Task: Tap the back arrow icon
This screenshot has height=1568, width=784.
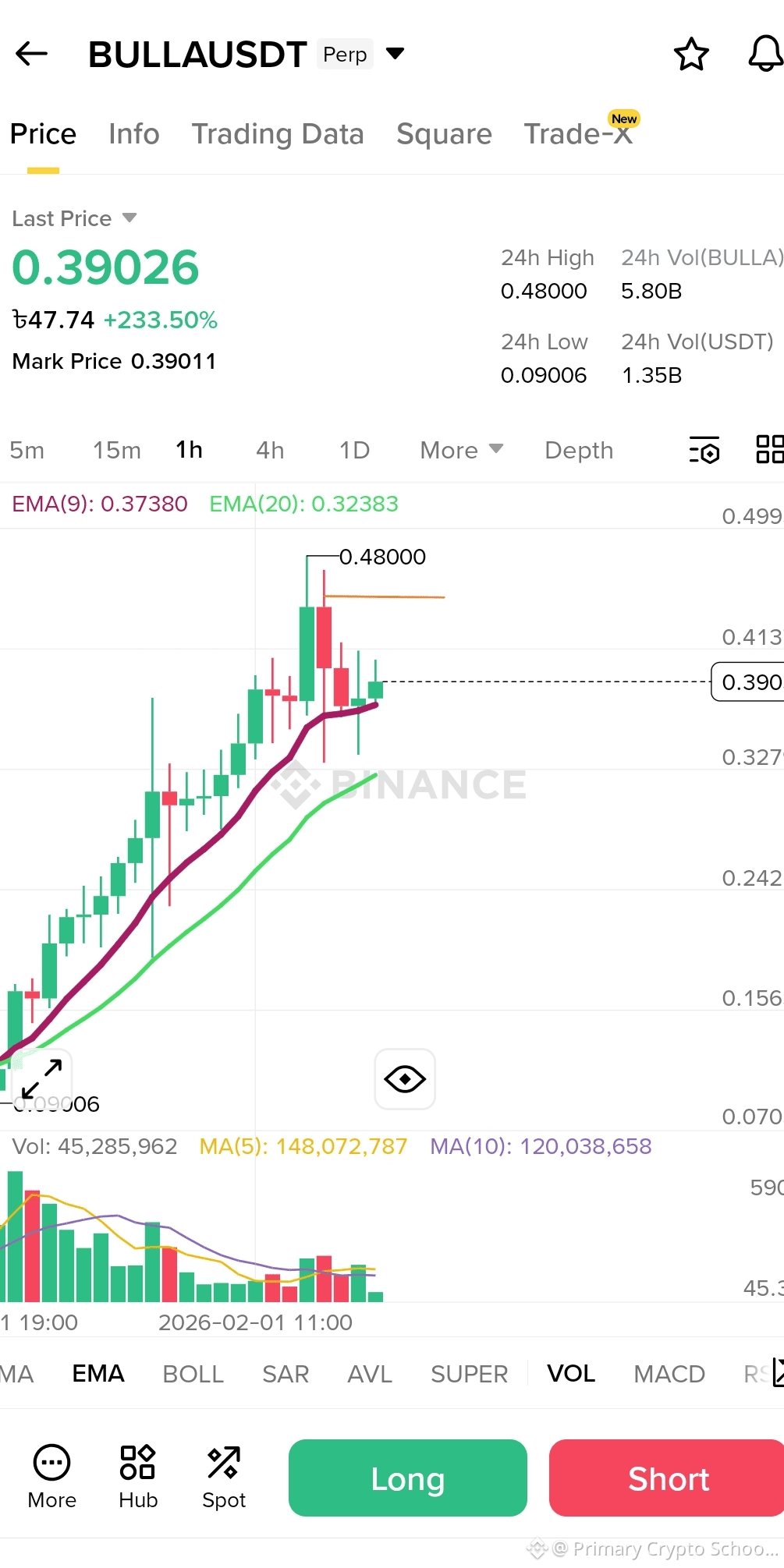Action: 32,54
